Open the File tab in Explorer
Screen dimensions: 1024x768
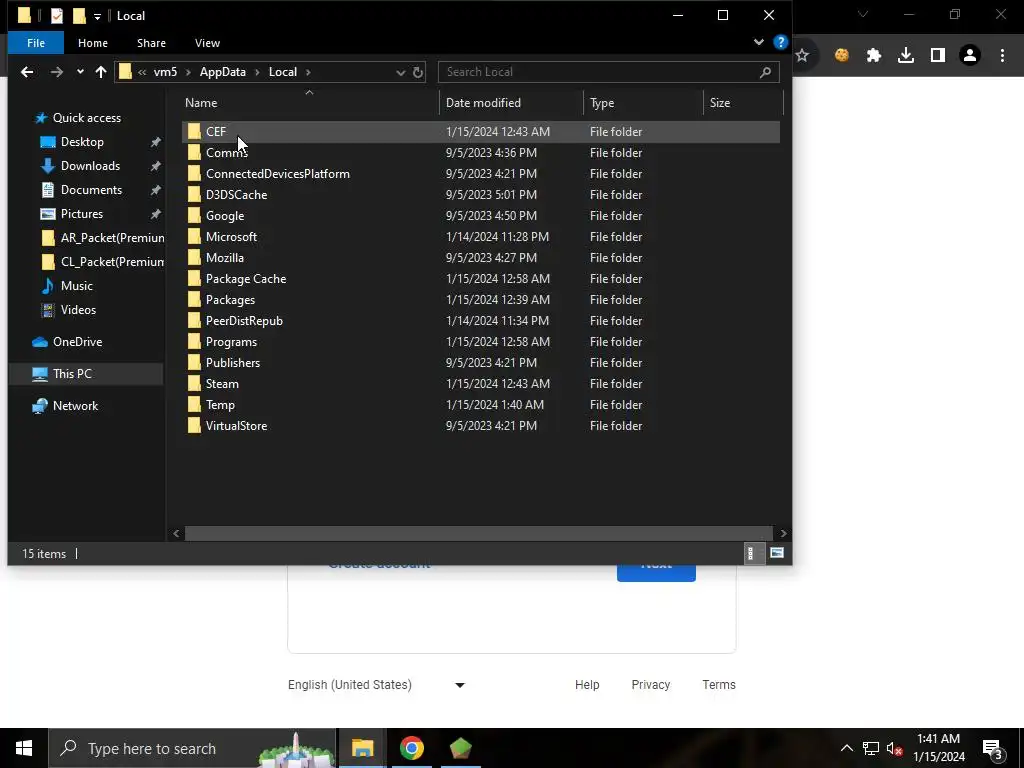point(36,43)
